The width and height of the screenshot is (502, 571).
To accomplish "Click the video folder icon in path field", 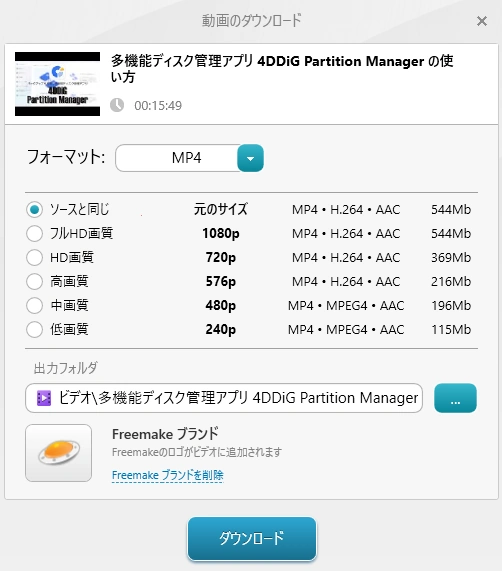I will point(44,398).
